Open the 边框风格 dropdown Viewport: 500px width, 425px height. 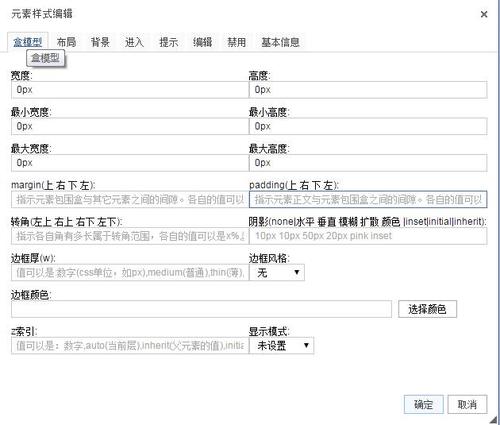[277, 273]
